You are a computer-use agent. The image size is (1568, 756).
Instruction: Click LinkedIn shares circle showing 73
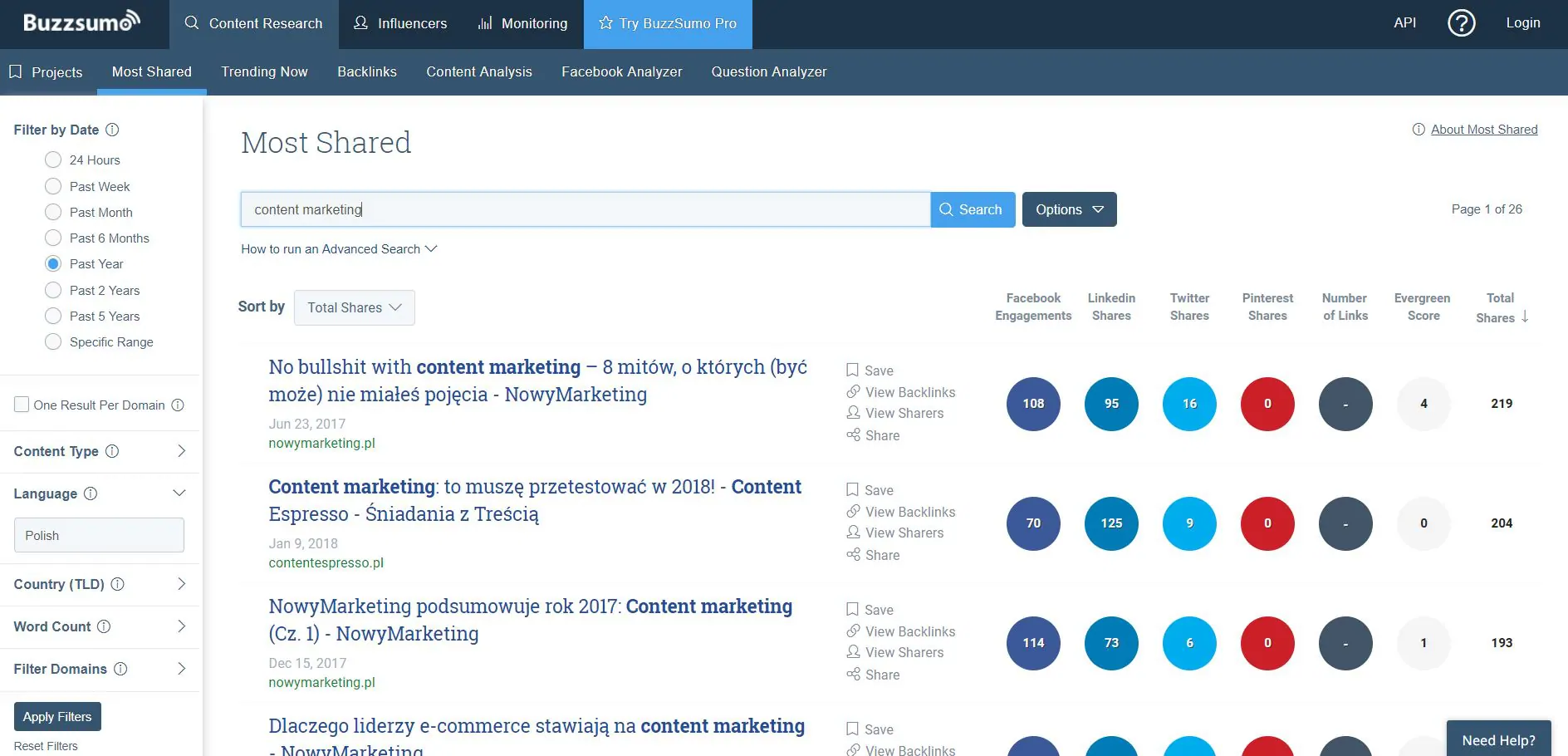point(1111,643)
